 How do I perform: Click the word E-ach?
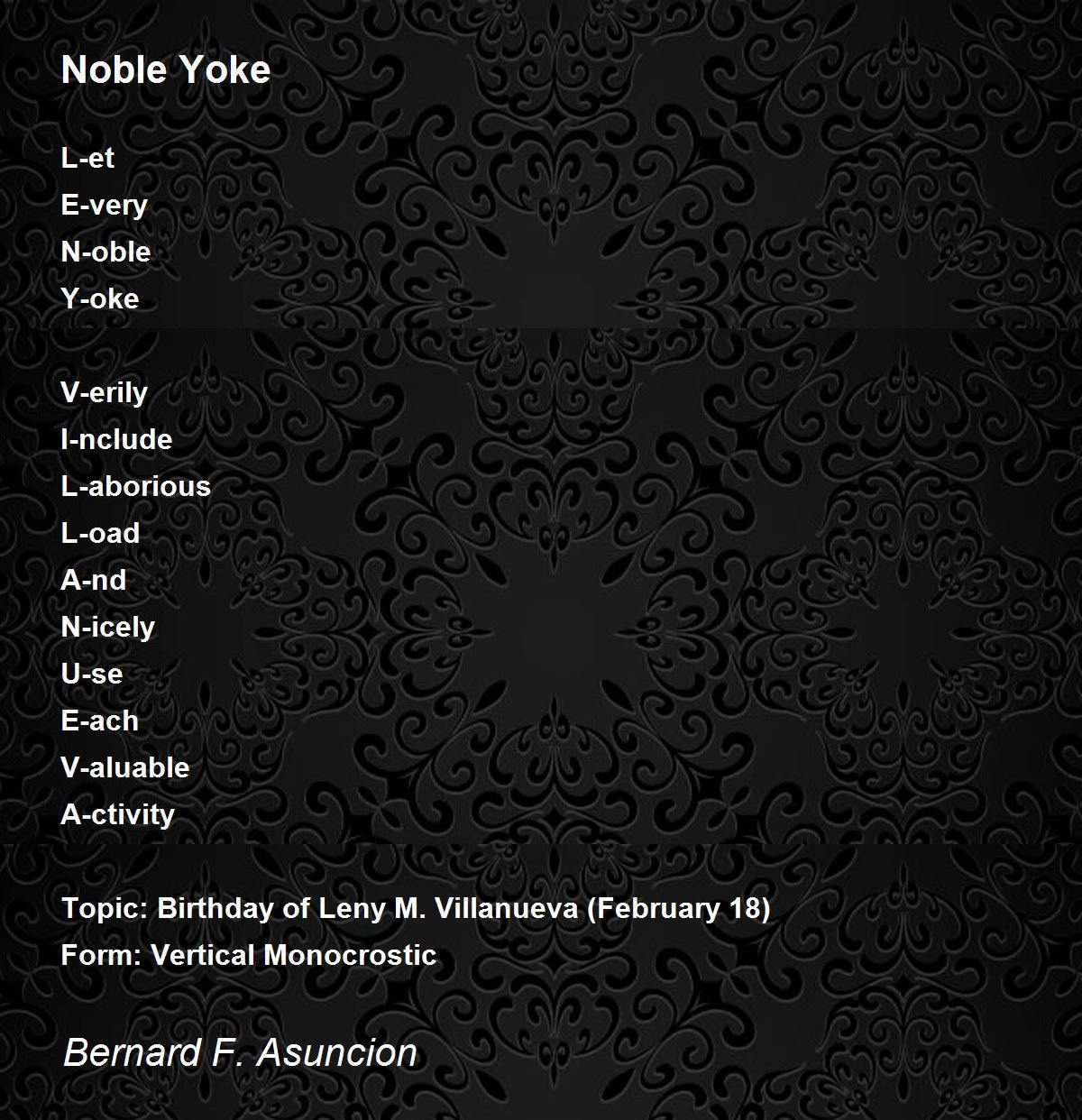[100, 721]
